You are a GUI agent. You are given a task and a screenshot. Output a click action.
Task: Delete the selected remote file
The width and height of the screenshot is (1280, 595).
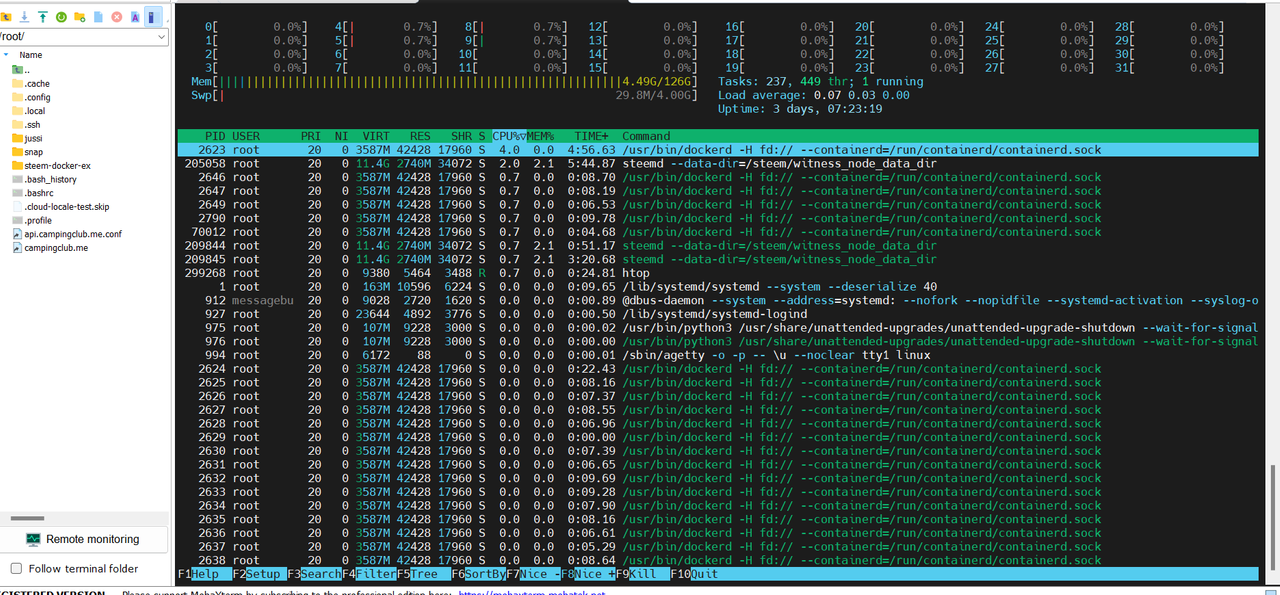[x=115, y=17]
